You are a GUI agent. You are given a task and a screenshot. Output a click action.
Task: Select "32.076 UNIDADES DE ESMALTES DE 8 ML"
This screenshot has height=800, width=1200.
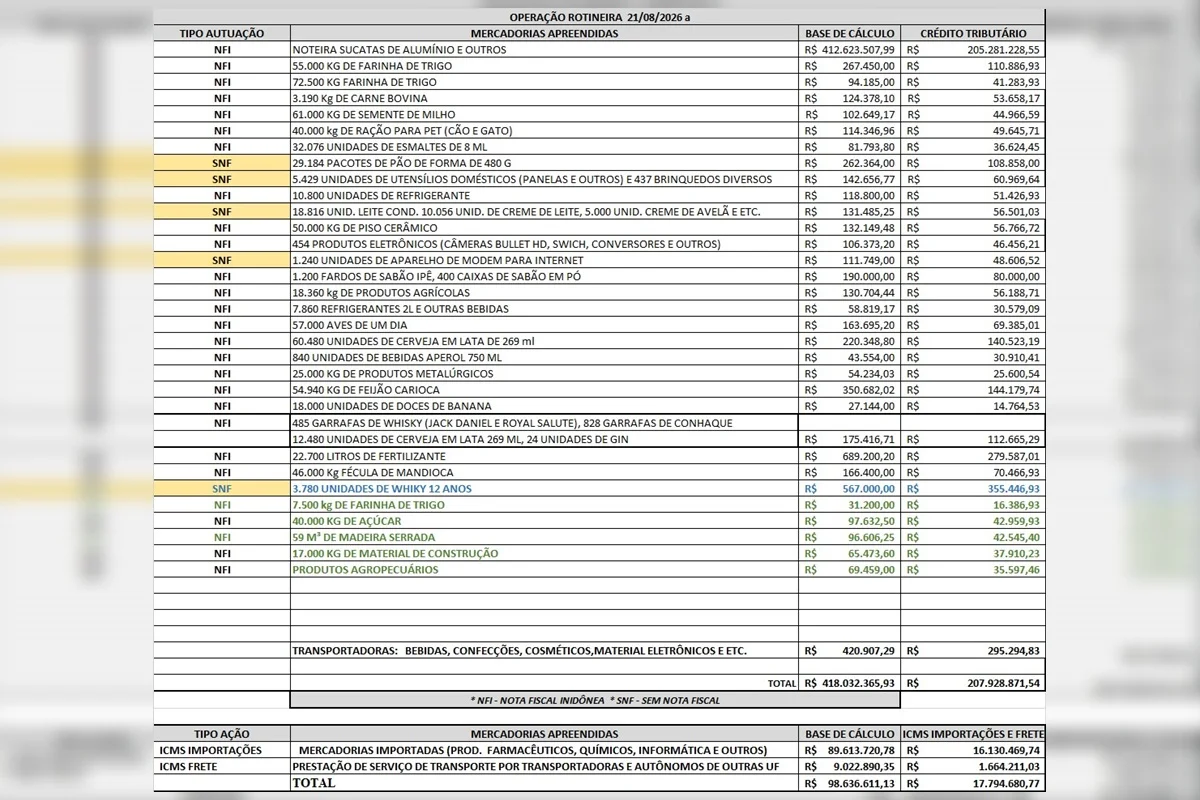point(545,146)
